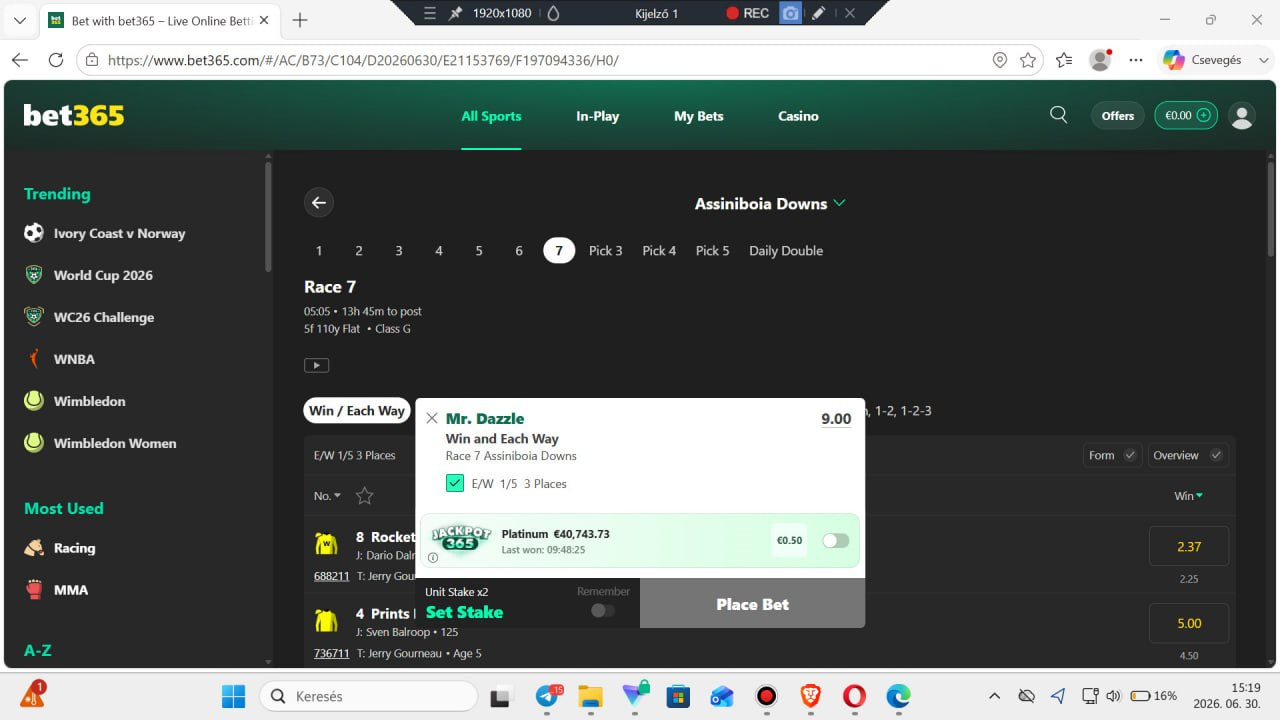The height and width of the screenshot is (720, 1280).
Task: Select the 5.00 odds for Prints runner
Action: click(x=1189, y=624)
